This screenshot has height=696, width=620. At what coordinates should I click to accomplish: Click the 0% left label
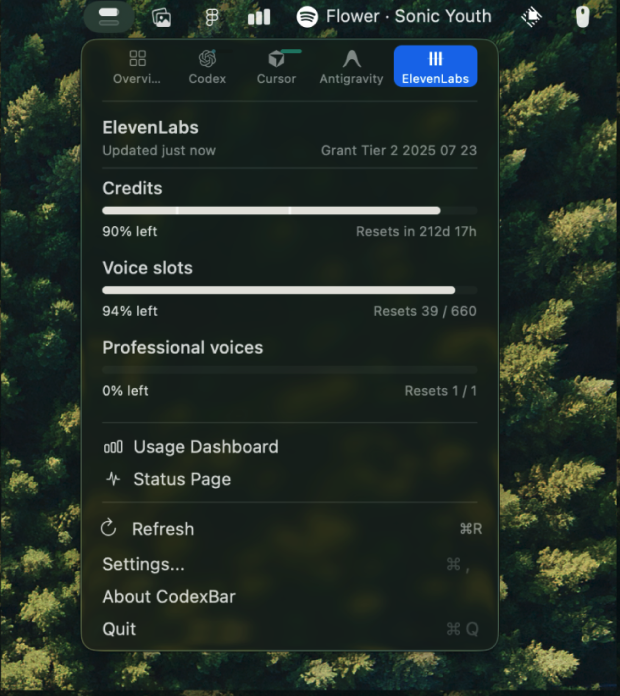[125, 391]
